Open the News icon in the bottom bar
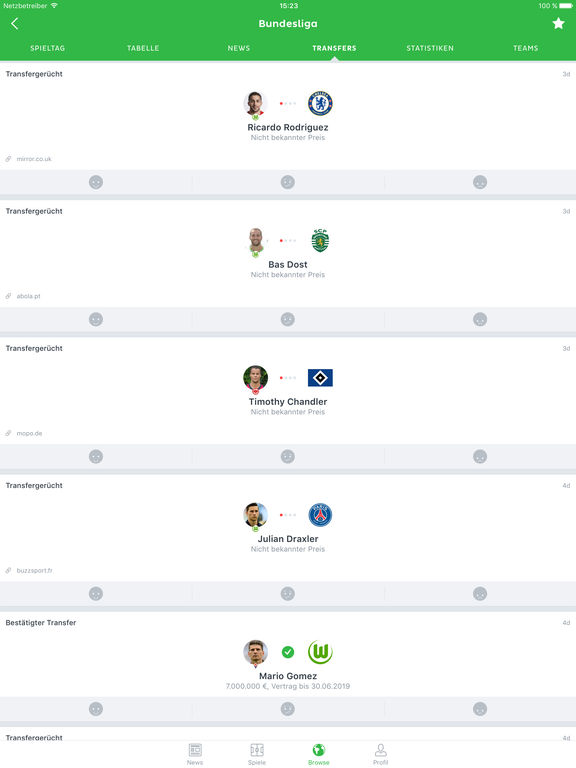The height and width of the screenshot is (768, 576). (195, 754)
